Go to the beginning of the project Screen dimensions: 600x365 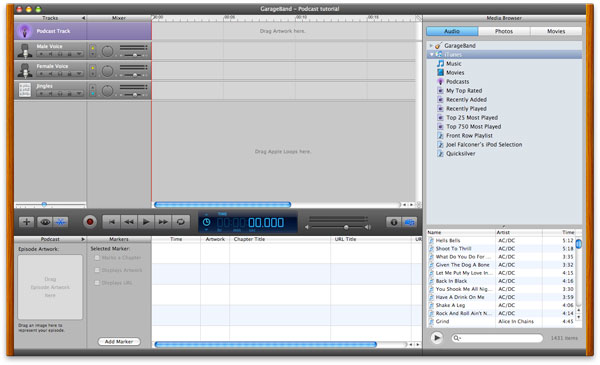click(111, 222)
